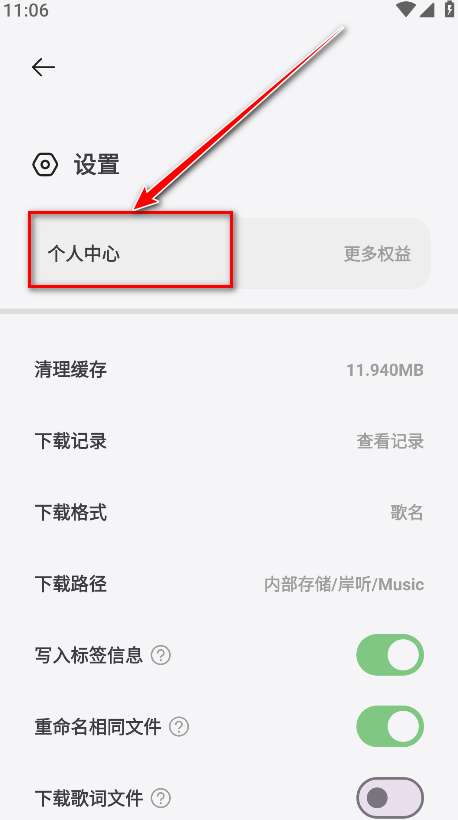Turn off 重命名相同文件 toggle
The width and height of the screenshot is (458, 820).
(390, 726)
